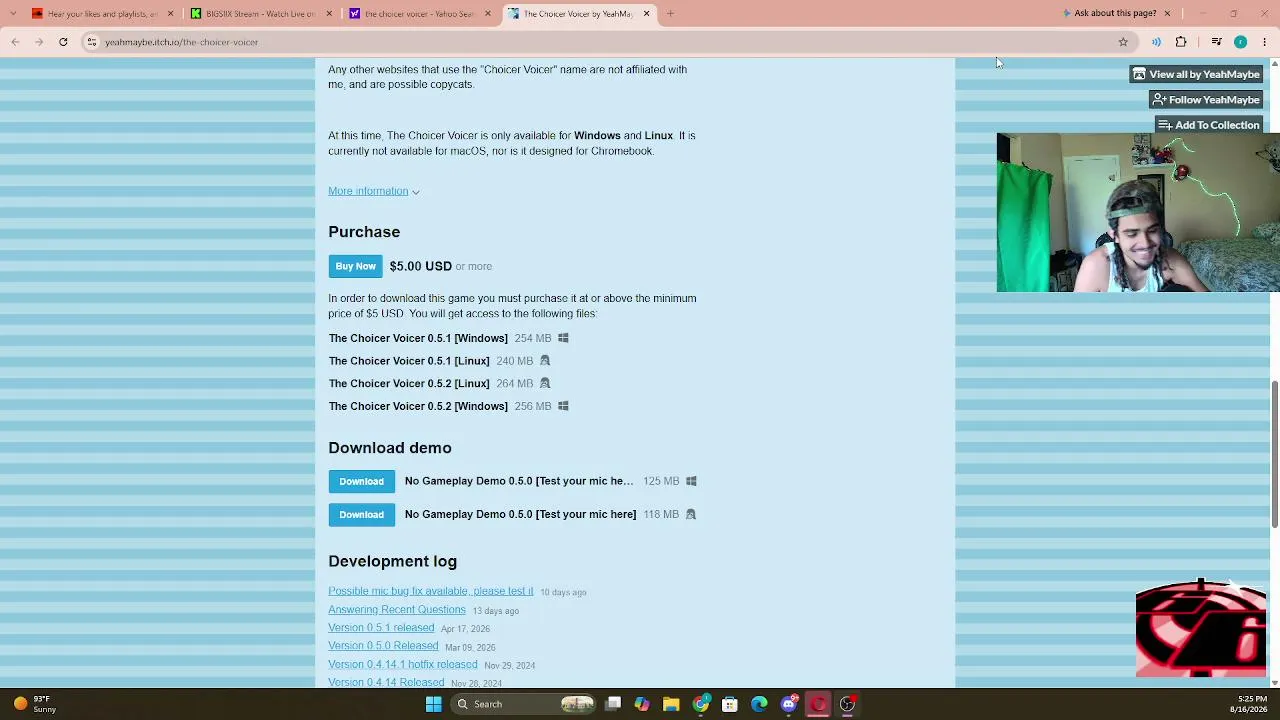This screenshot has width=1280, height=720.
Task: Open the browser profile avatar
Action: (1240, 42)
